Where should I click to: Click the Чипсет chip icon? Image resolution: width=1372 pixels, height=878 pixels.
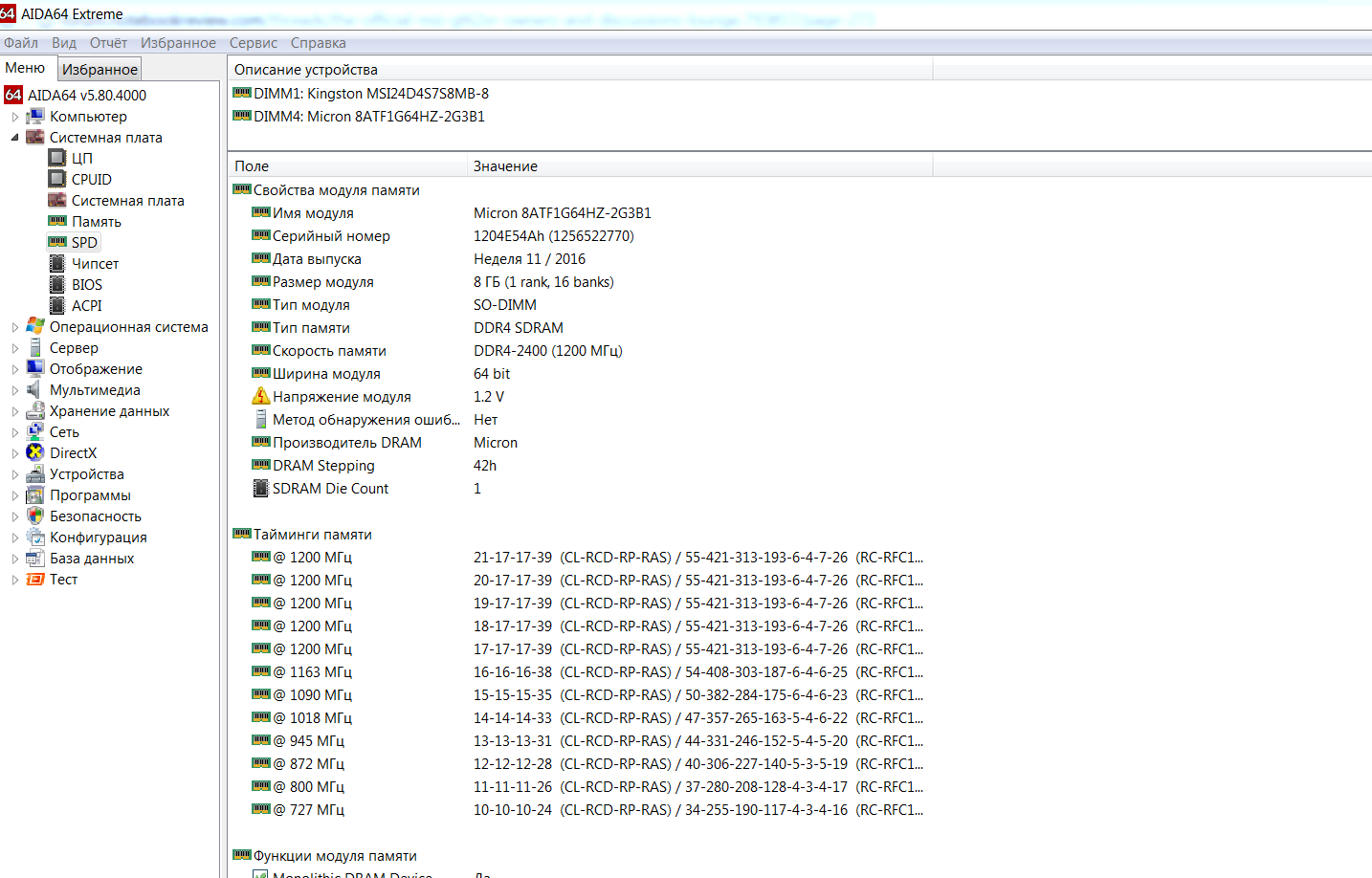[x=57, y=263]
